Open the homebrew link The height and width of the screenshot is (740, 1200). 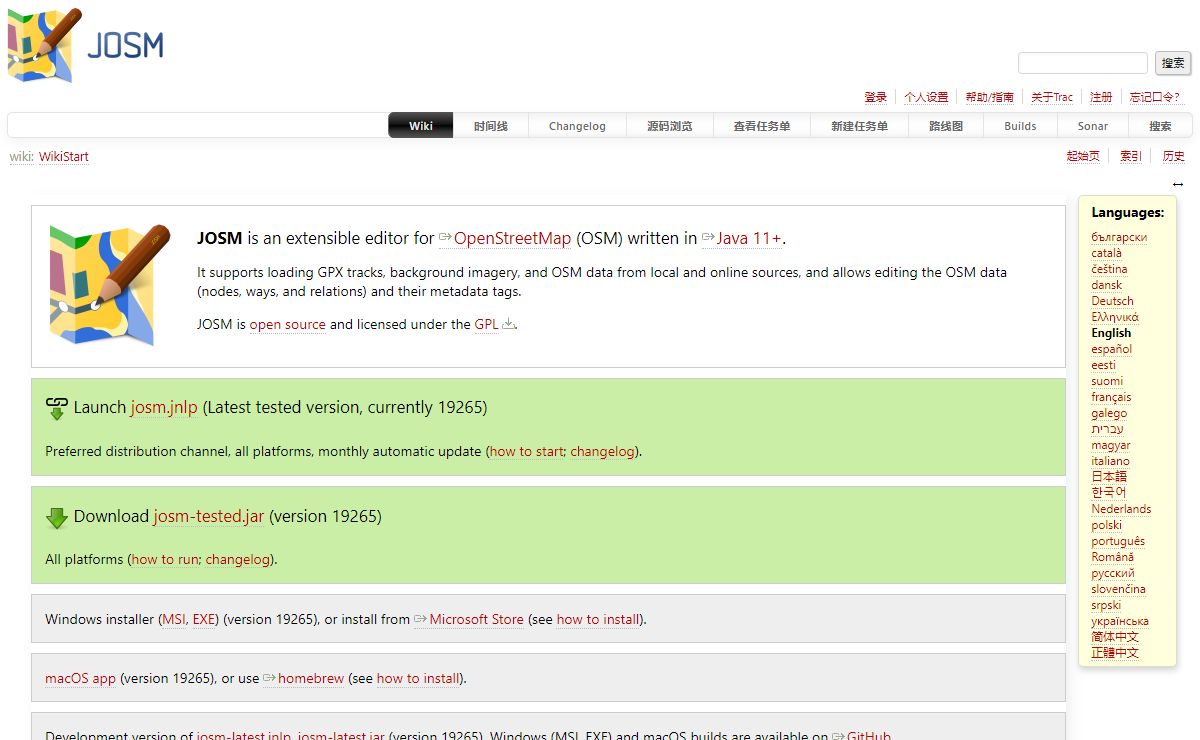coord(304,678)
